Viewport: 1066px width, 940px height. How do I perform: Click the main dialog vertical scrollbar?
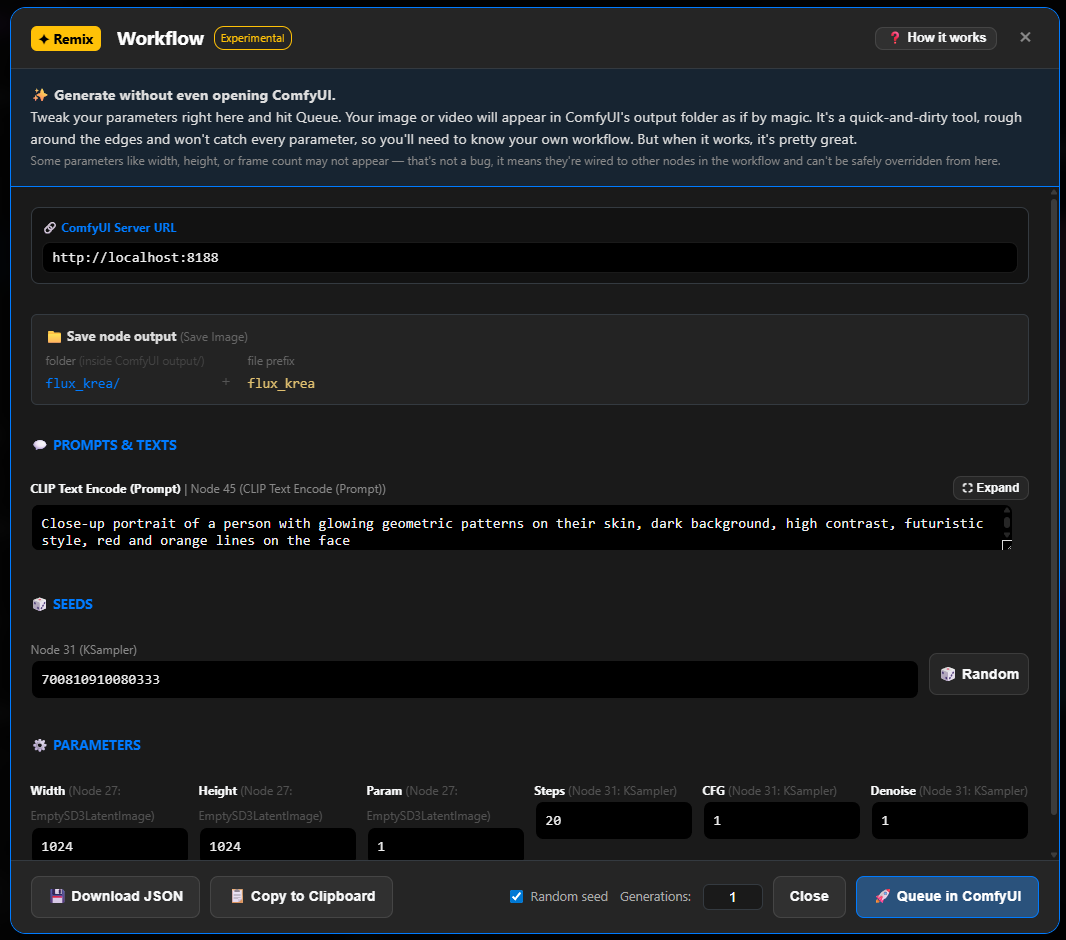coord(1054,506)
